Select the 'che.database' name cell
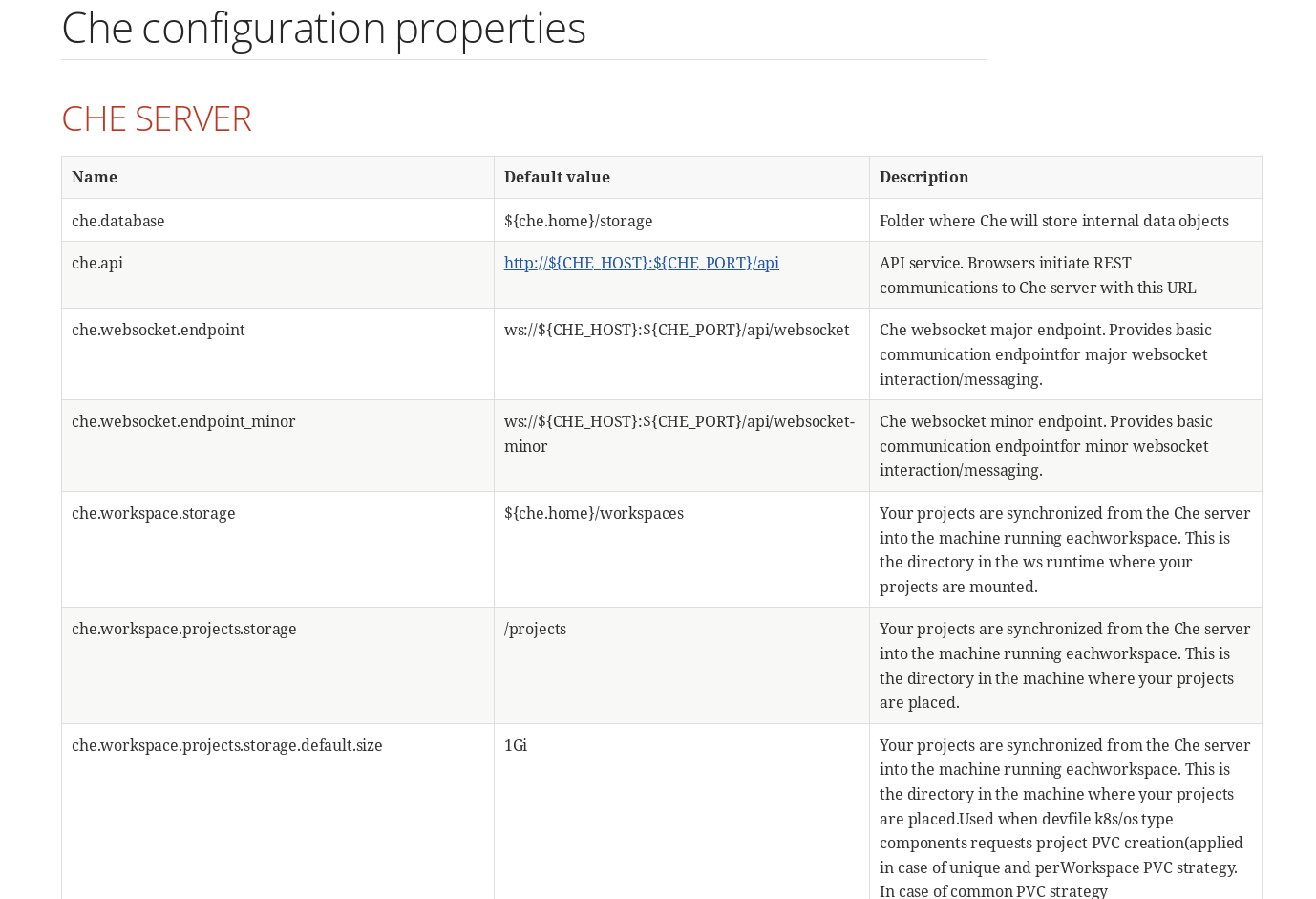 [278, 221]
